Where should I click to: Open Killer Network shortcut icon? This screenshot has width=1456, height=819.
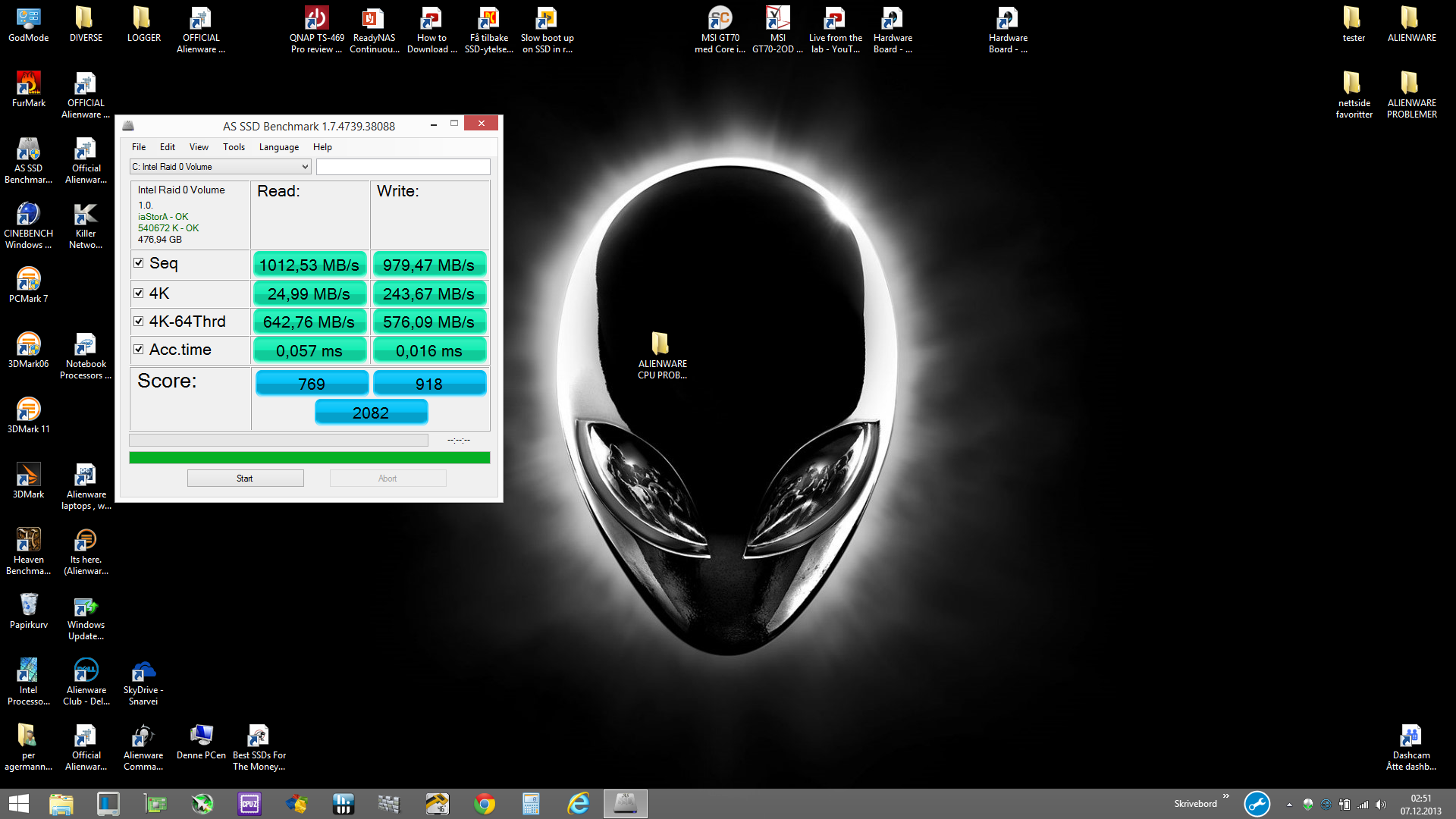tap(86, 225)
